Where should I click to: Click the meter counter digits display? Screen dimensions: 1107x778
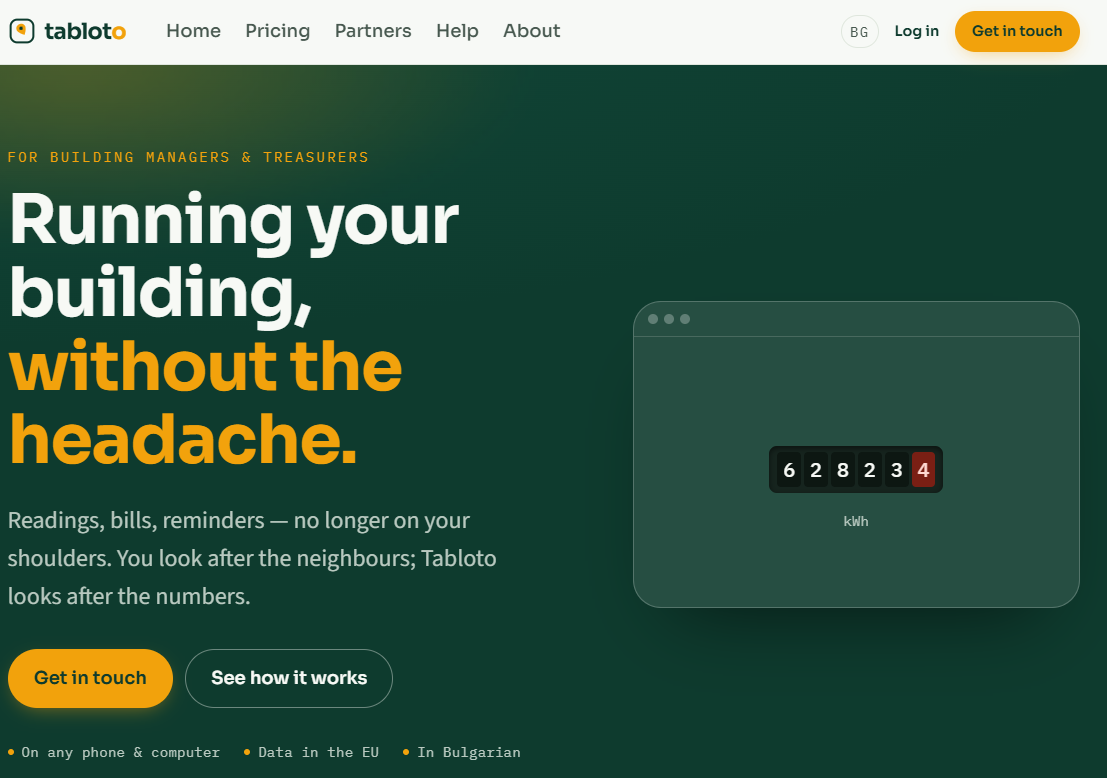coord(856,469)
